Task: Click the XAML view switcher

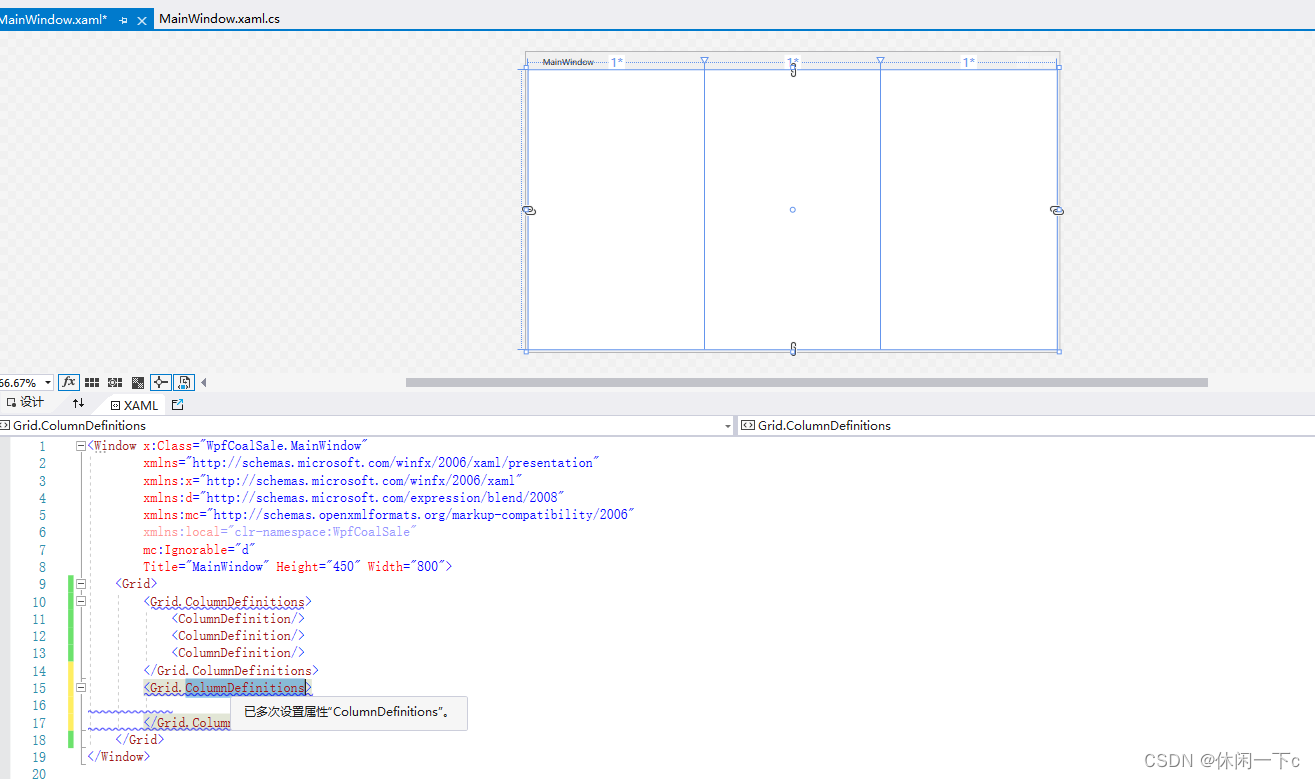Action: [x=134, y=405]
